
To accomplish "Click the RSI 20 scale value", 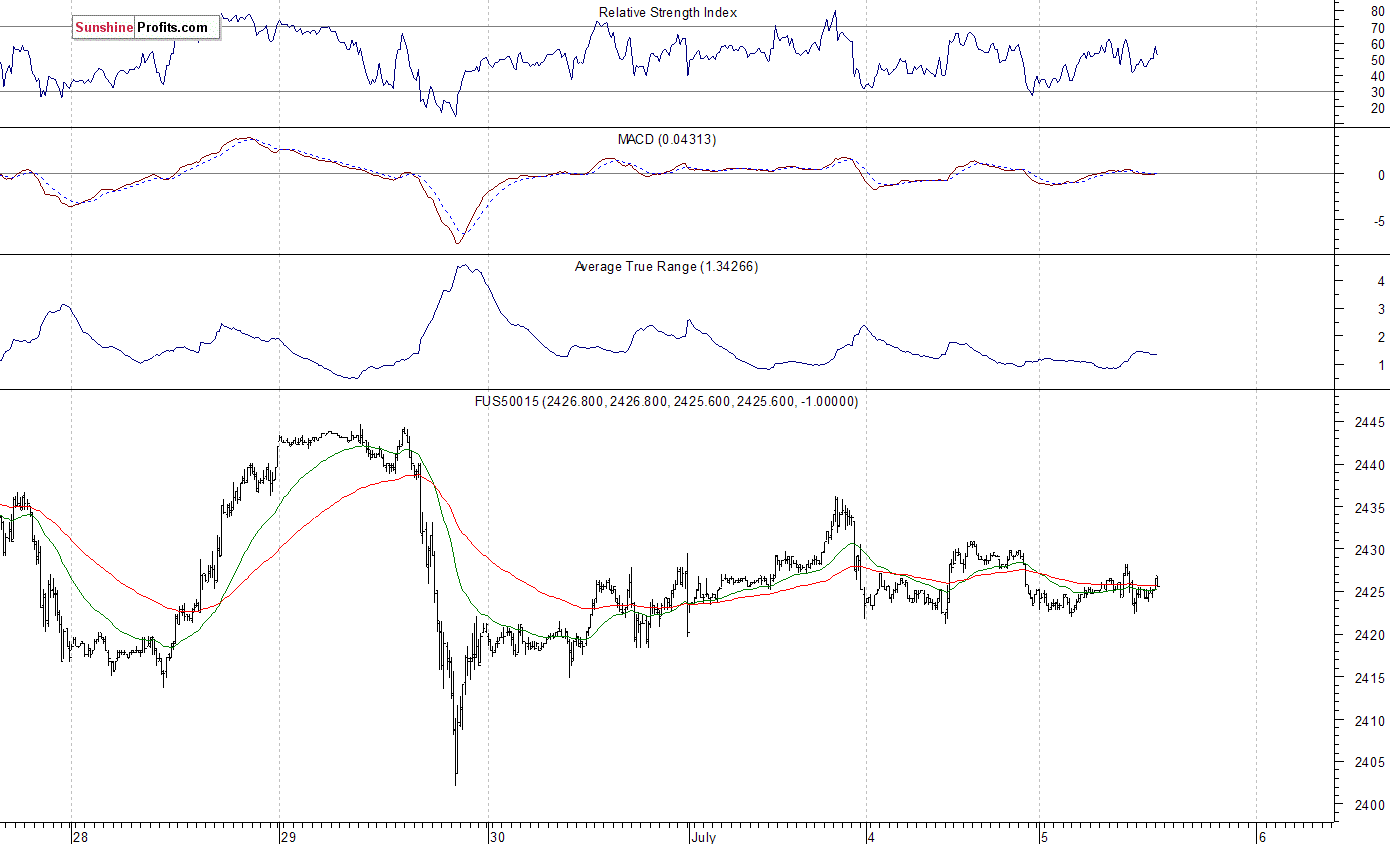I will coord(1378,108).
